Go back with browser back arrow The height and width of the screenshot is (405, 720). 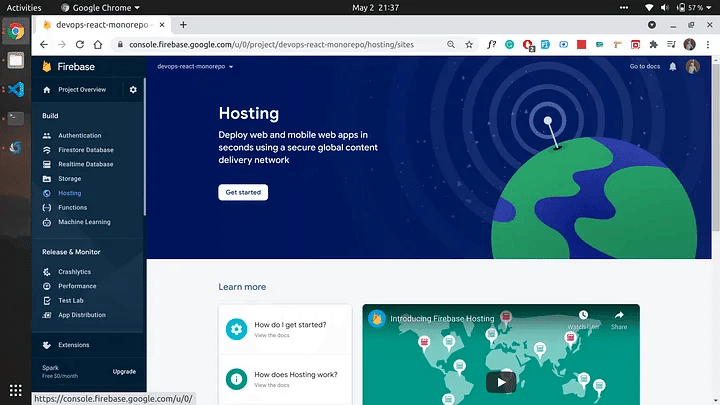pyautogui.click(x=44, y=45)
